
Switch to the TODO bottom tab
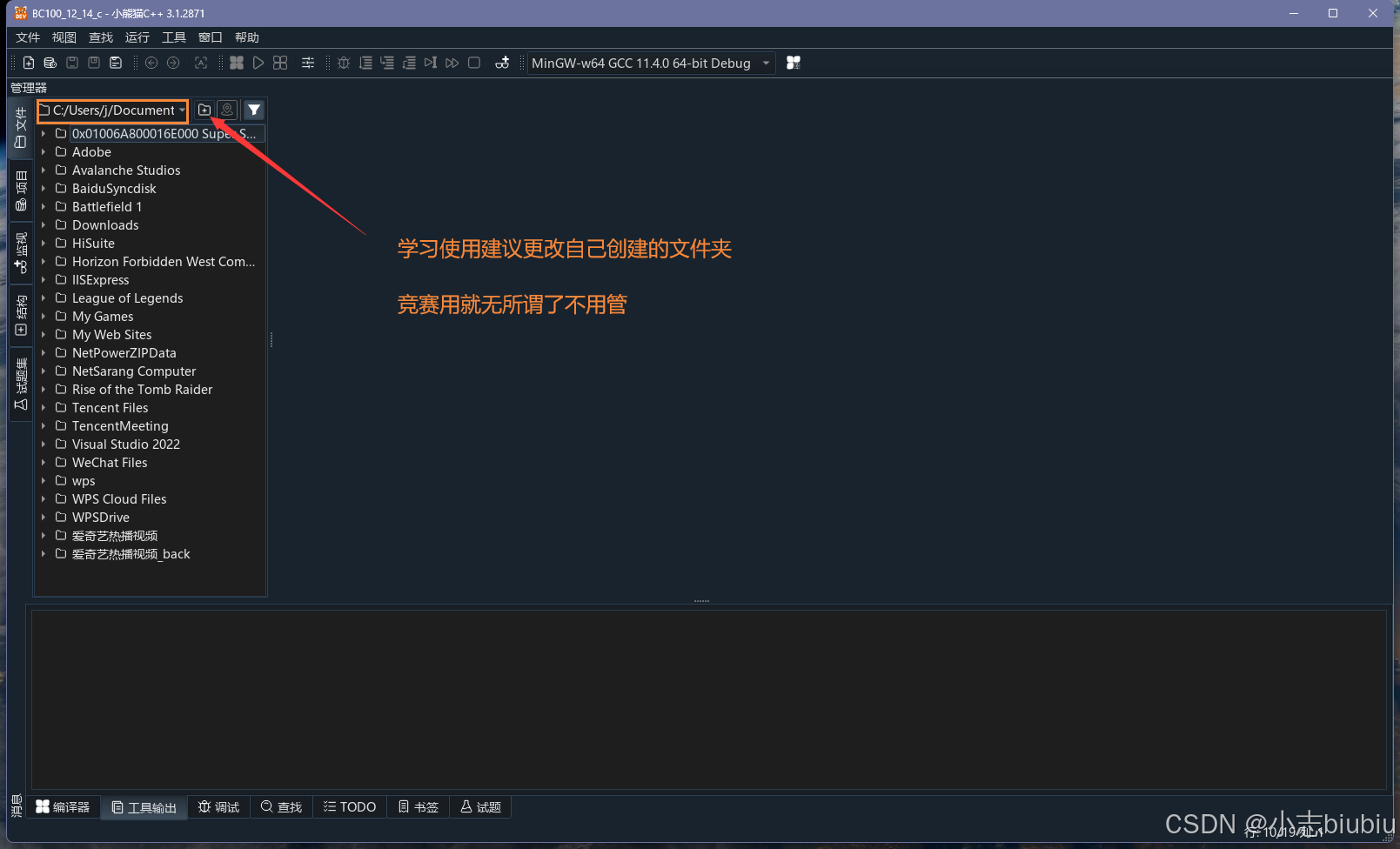pyautogui.click(x=350, y=807)
